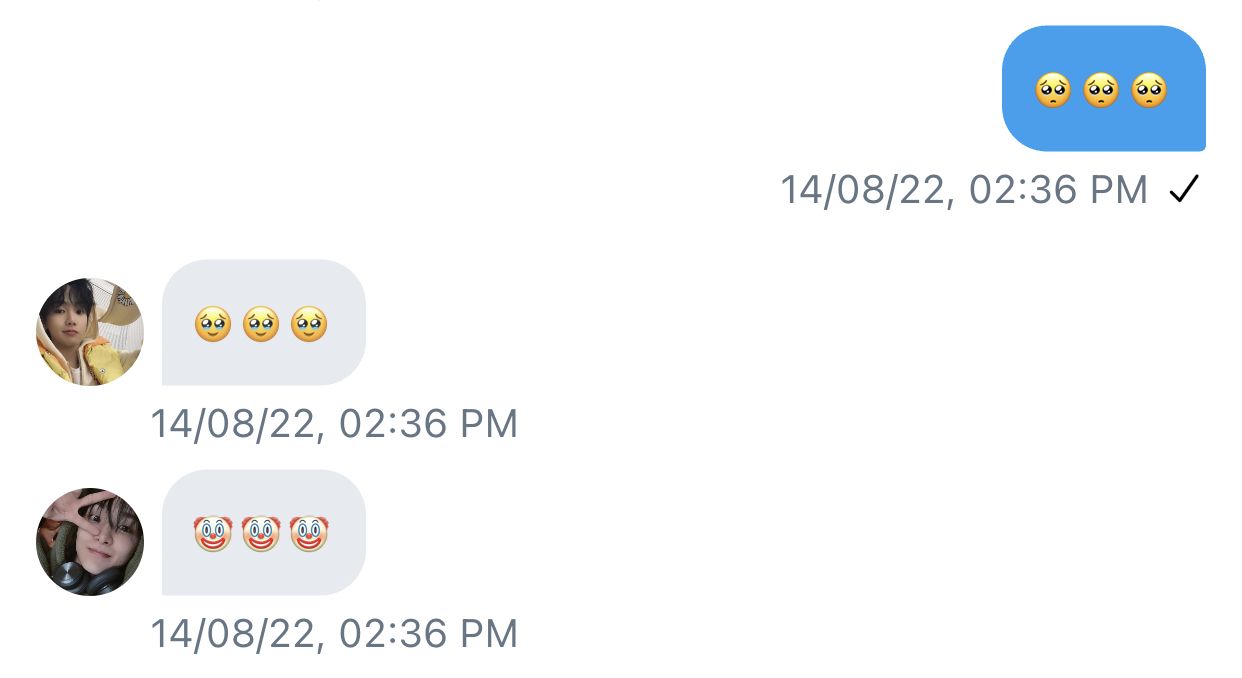Tap the last clown face emoji
1242x678 pixels.
[309, 534]
